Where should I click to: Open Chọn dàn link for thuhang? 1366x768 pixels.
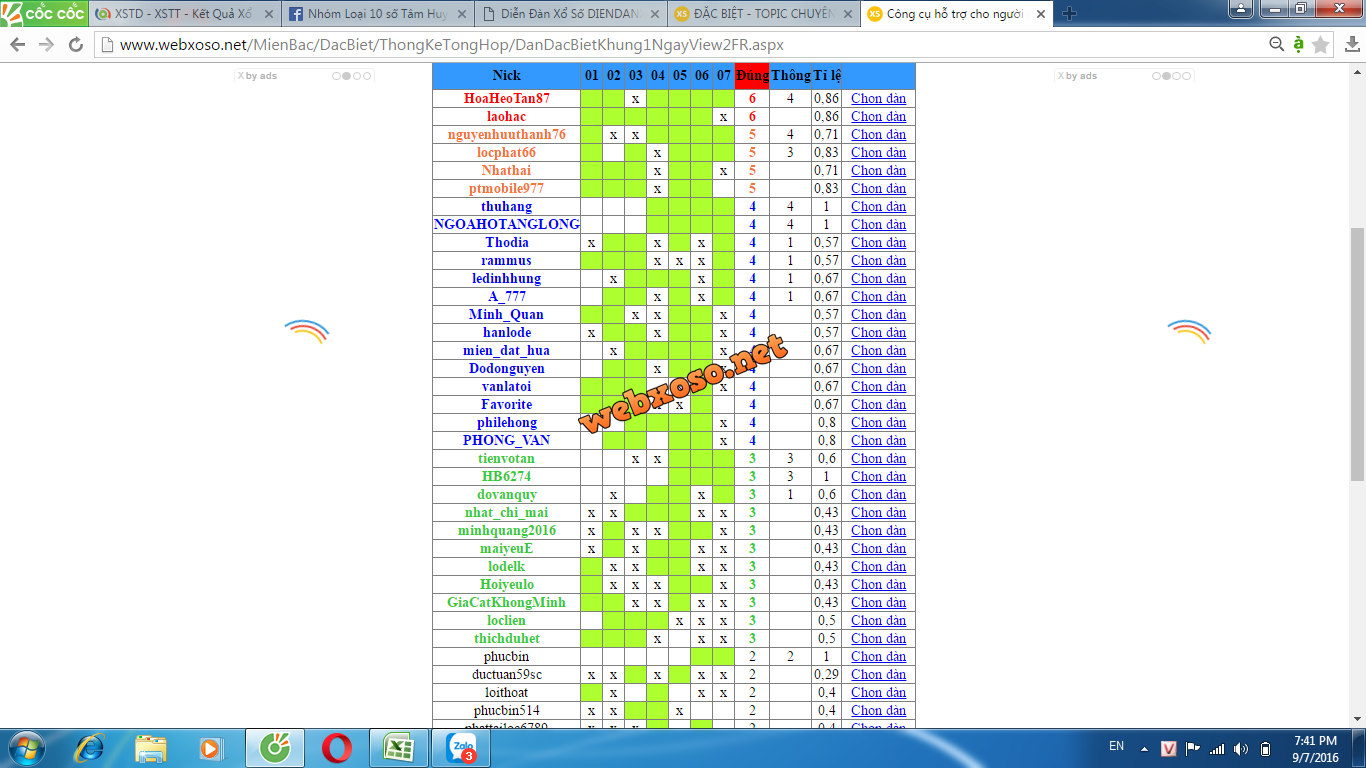(x=878, y=207)
